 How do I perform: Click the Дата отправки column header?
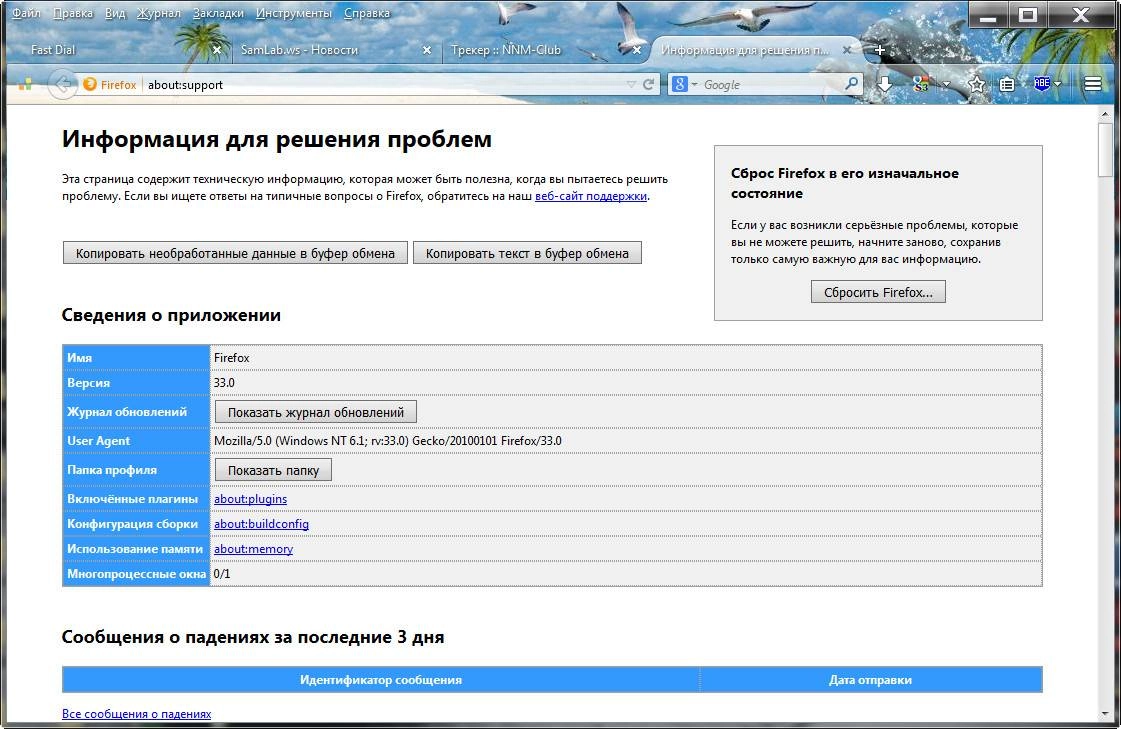(870, 680)
